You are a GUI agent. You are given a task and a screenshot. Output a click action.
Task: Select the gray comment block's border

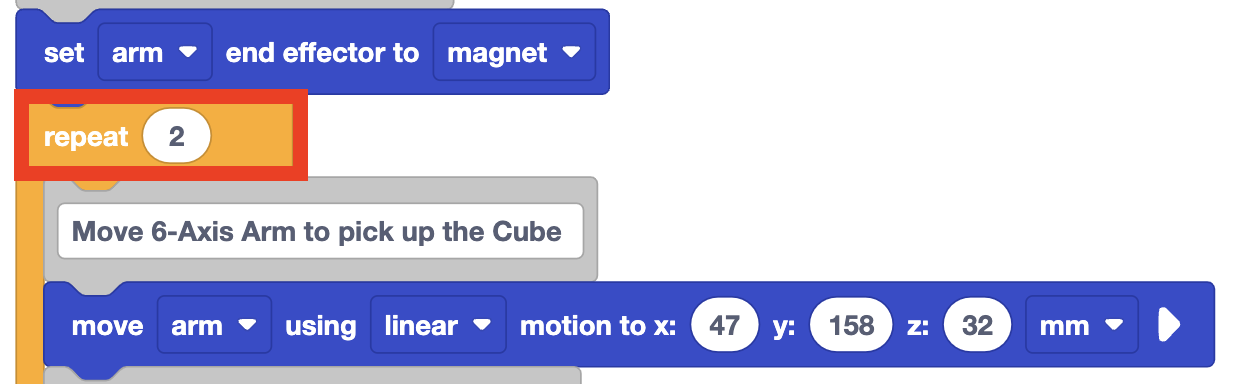[590, 230]
